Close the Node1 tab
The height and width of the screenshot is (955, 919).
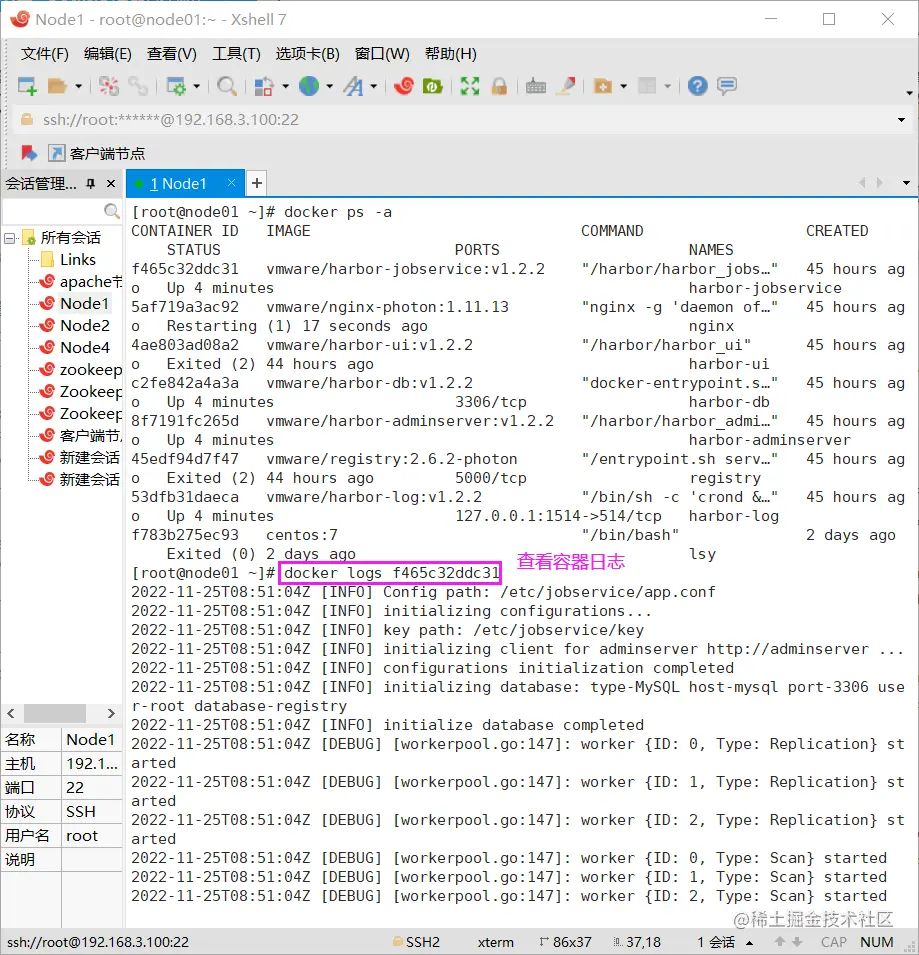click(231, 183)
